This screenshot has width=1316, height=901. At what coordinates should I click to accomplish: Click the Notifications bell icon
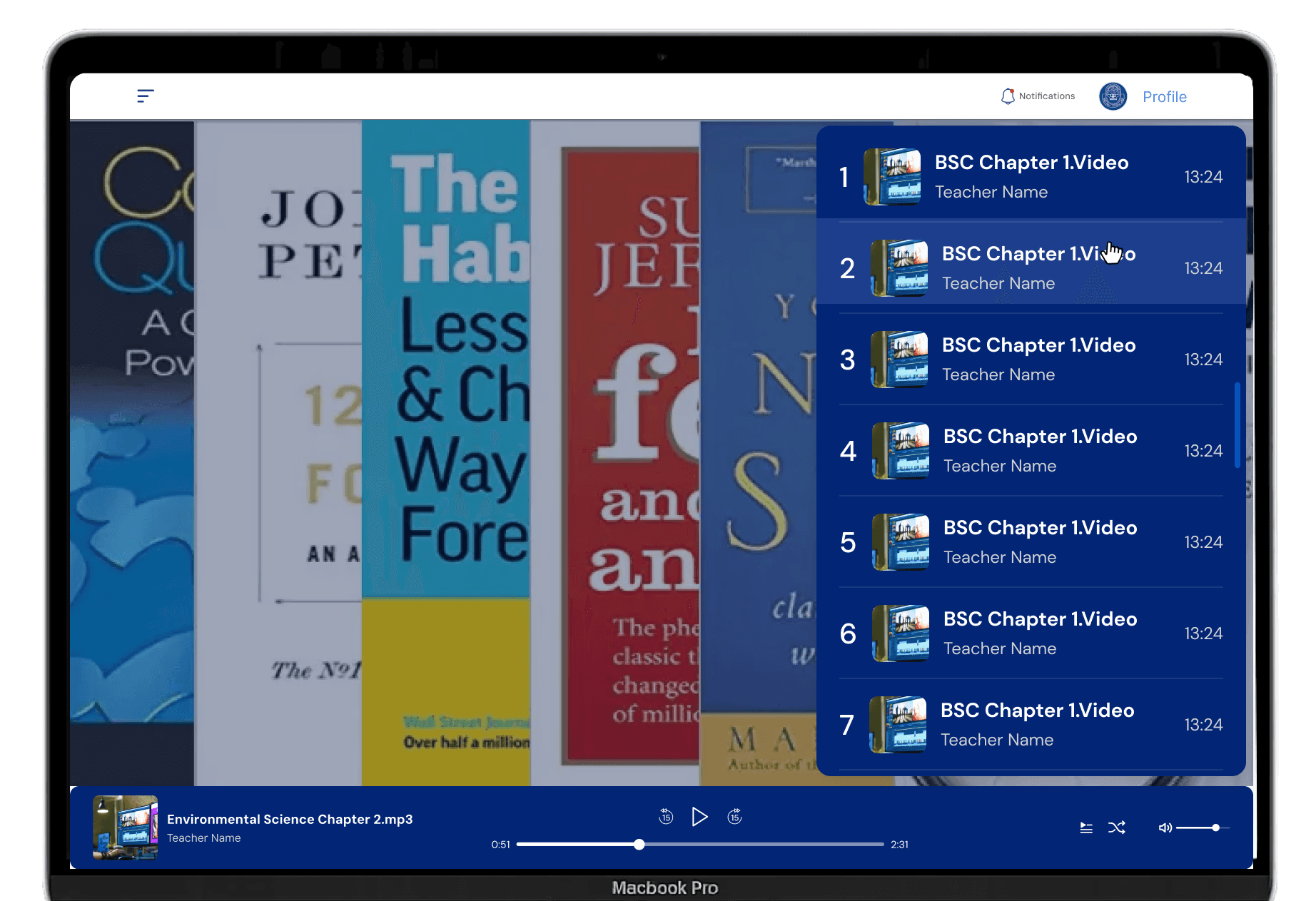coord(1007,96)
